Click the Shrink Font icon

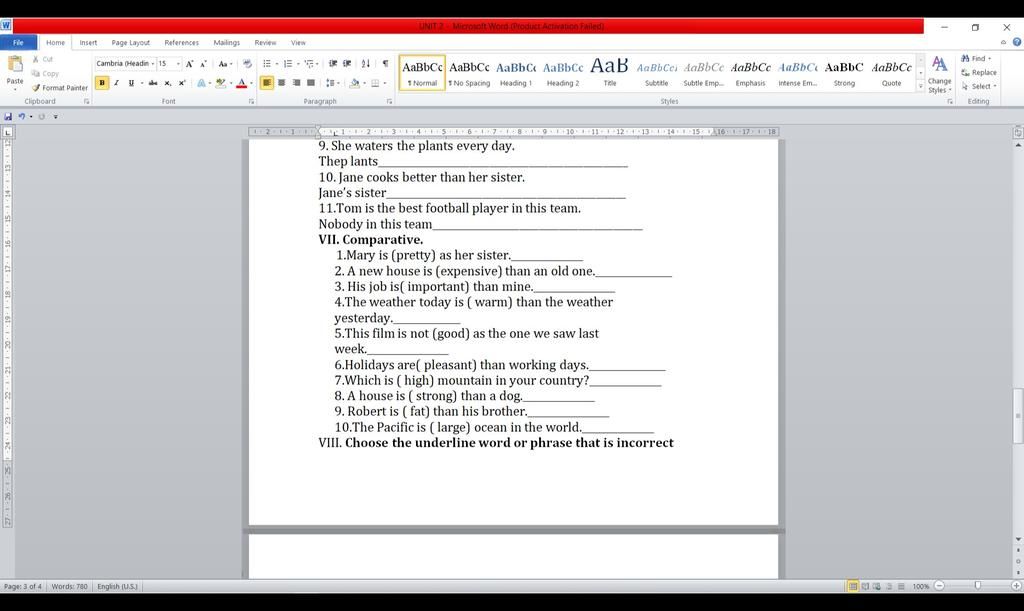pos(203,64)
